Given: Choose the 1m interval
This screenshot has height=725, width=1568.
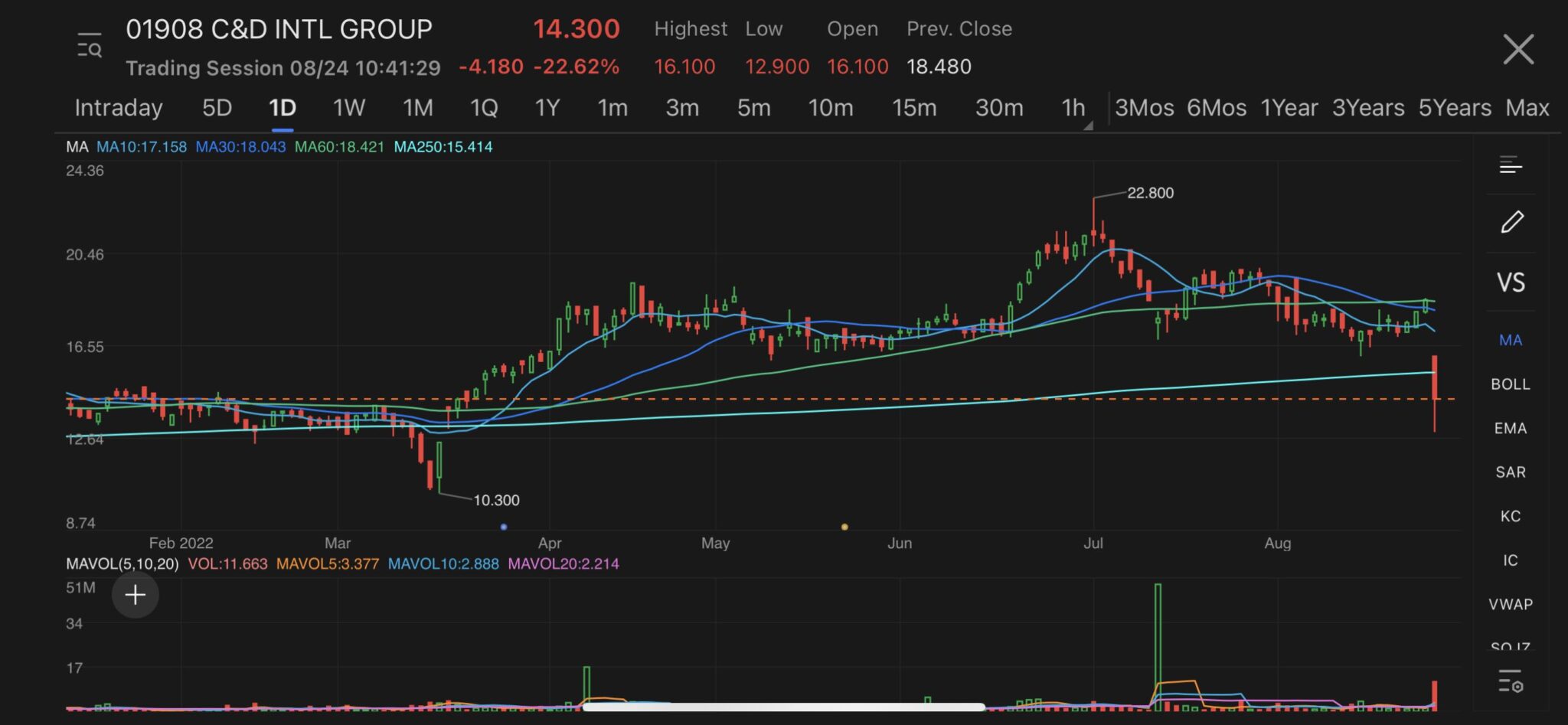Looking at the screenshot, I should click(x=612, y=108).
